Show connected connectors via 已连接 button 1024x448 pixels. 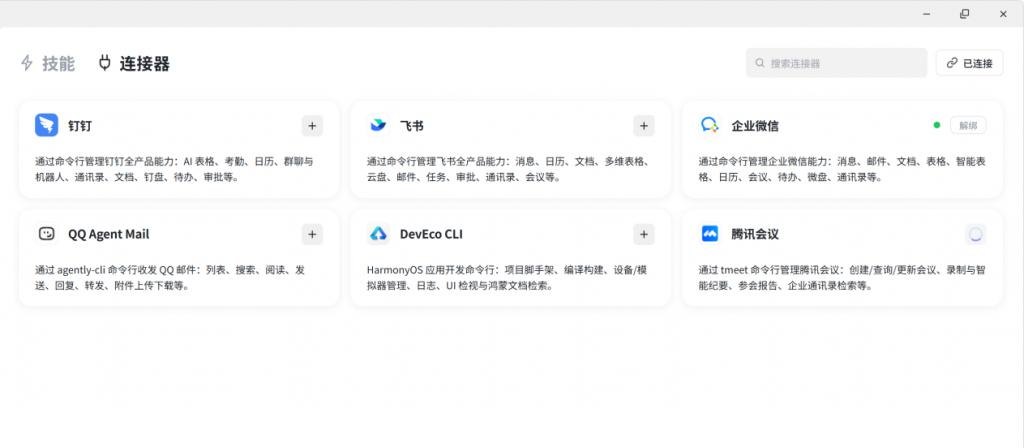pyautogui.click(x=970, y=63)
